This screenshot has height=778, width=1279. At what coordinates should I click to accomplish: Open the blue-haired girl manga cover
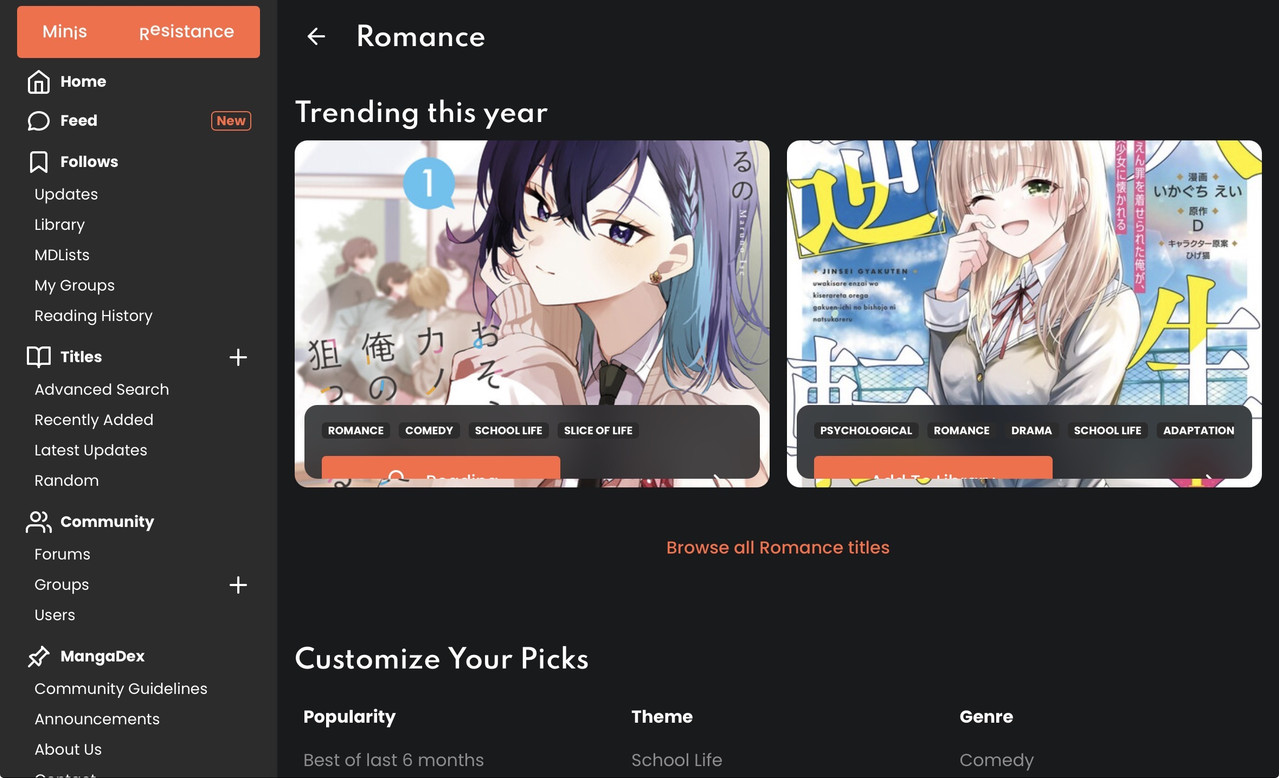tap(532, 272)
